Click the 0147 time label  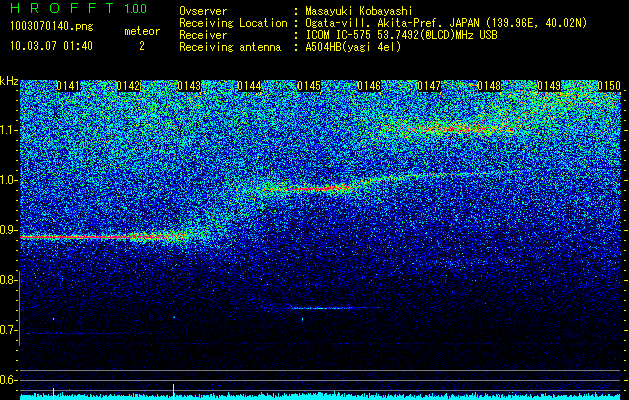coord(429,86)
